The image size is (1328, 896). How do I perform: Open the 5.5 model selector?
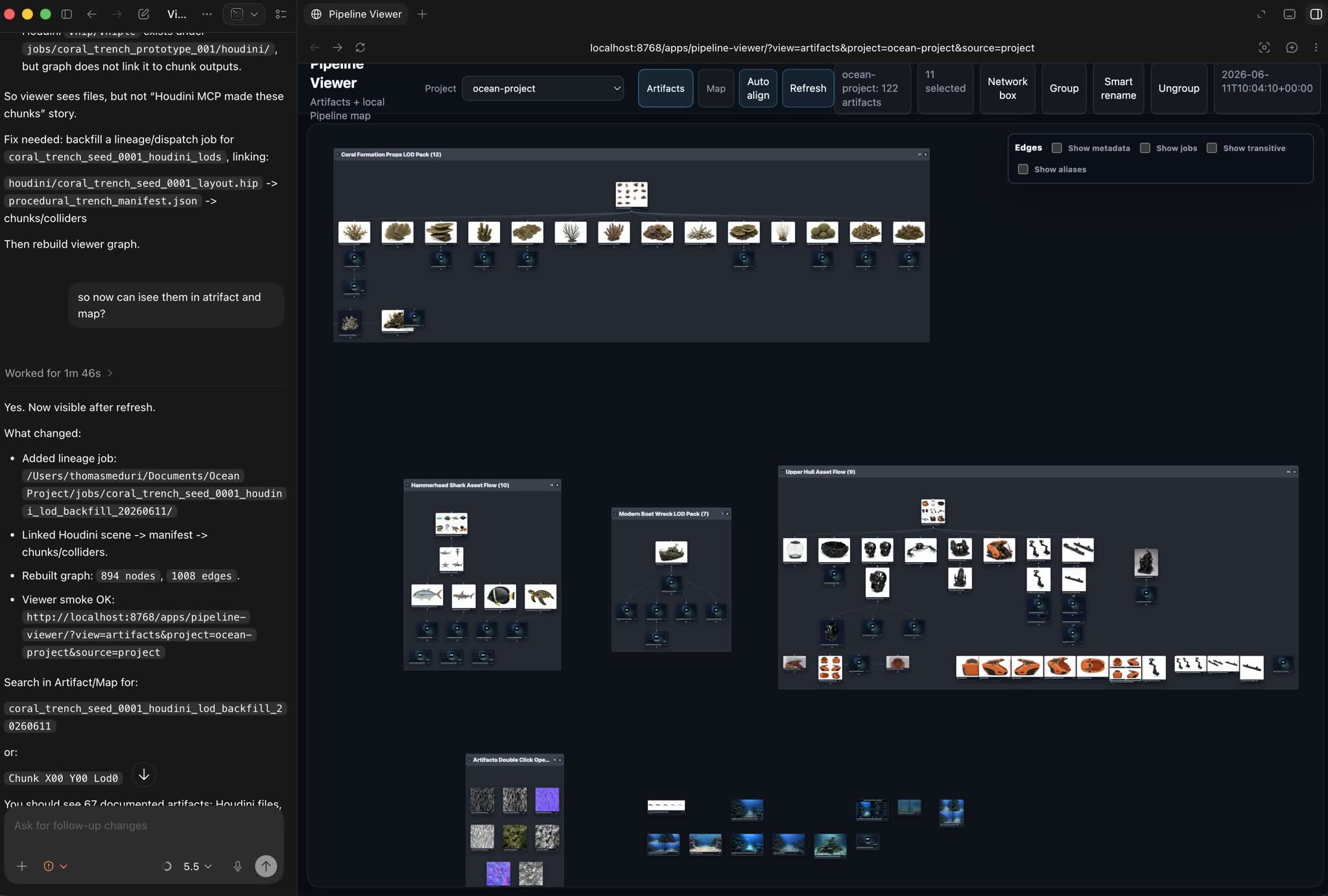click(x=197, y=866)
